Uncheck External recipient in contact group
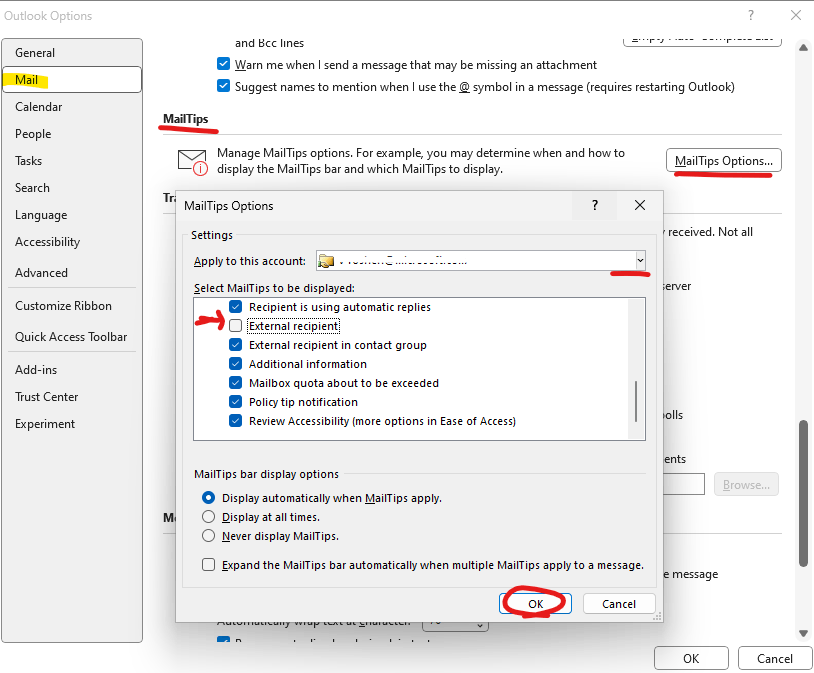The image size is (814, 673). pos(235,345)
